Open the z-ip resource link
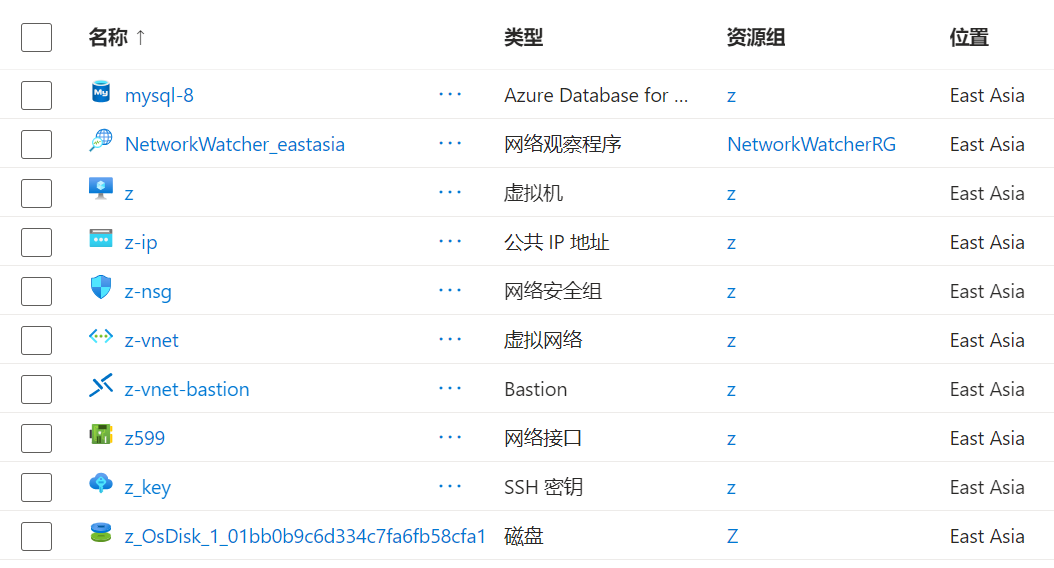The image size is (1054, 568). [x=141, y=243]
